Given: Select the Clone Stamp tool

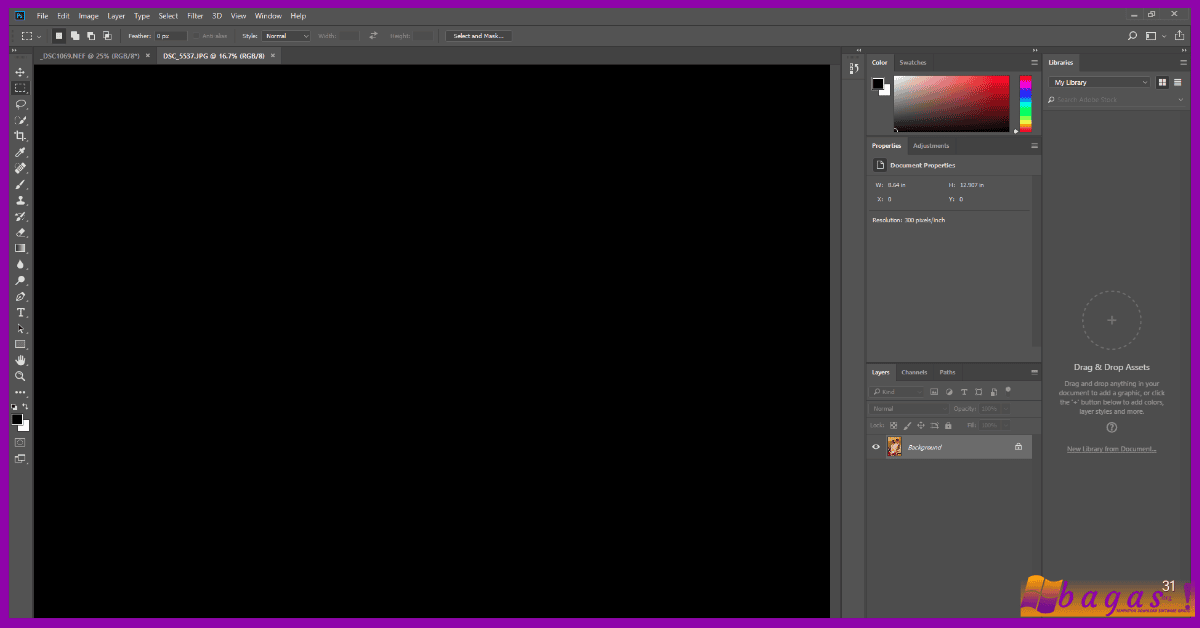Looking at the screenshot, I should click(x=20, y=200).
